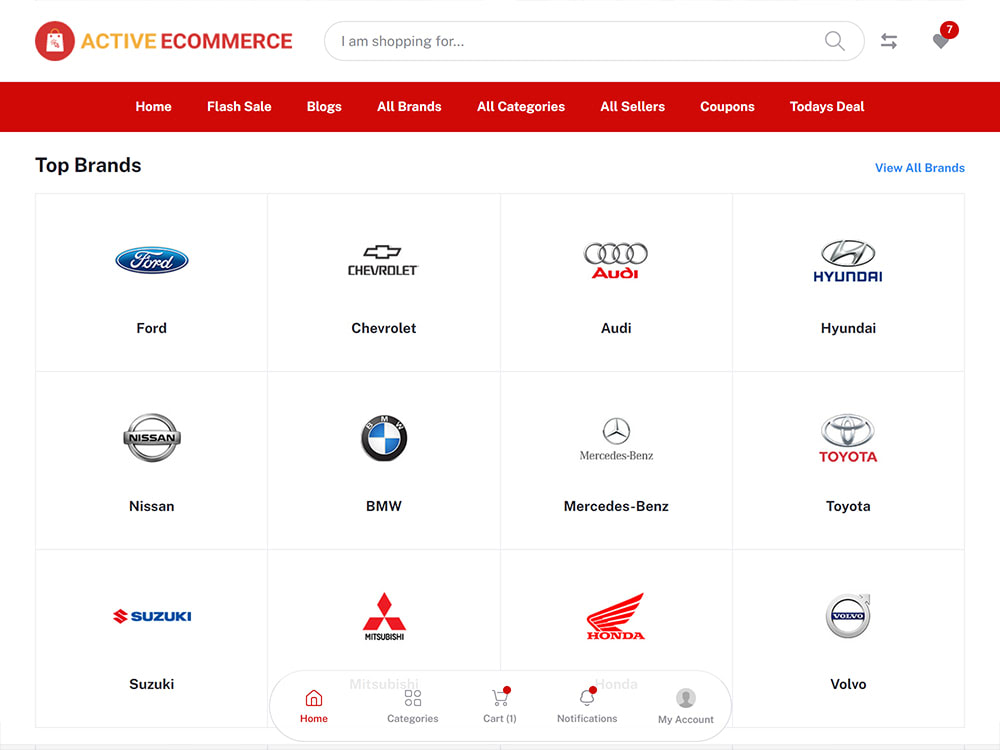The width and height of the screenshot is (1000, 750).
Task: Click the Chevrolet logo
Action: point(383,260)
